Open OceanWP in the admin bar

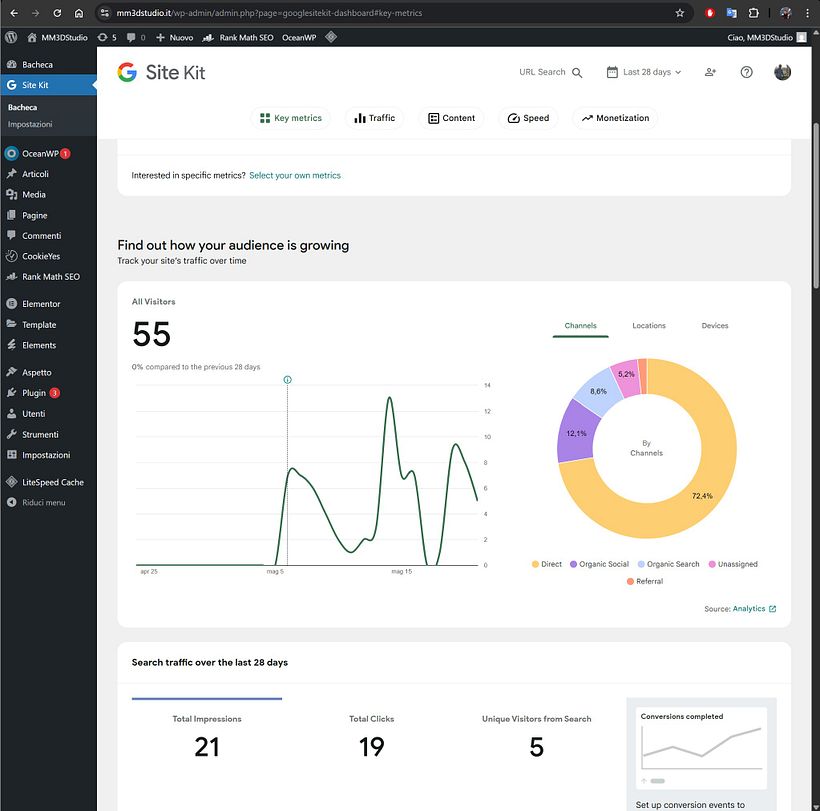[299, 37]
